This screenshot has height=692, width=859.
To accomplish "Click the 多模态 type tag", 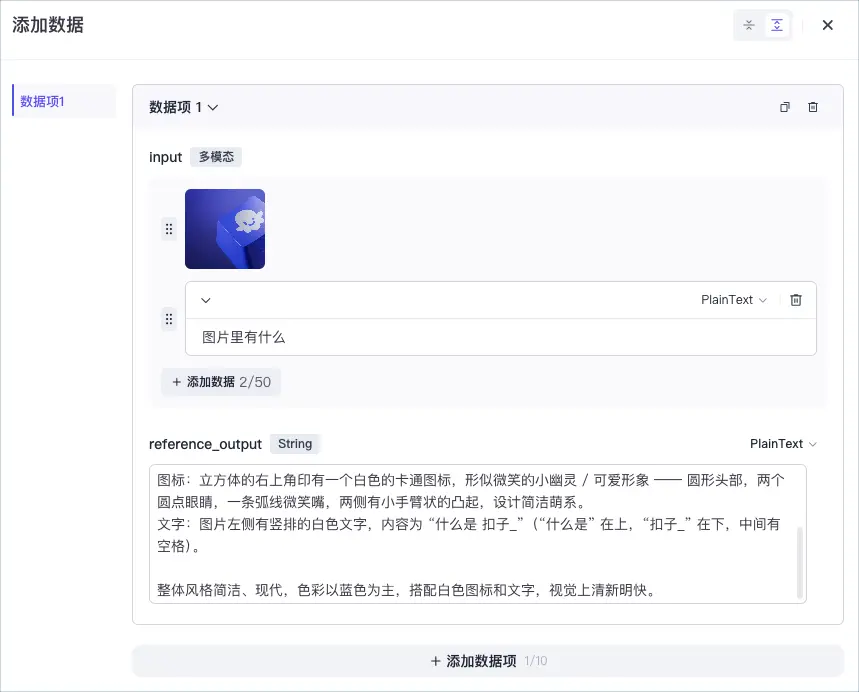I will click(216, 157).
